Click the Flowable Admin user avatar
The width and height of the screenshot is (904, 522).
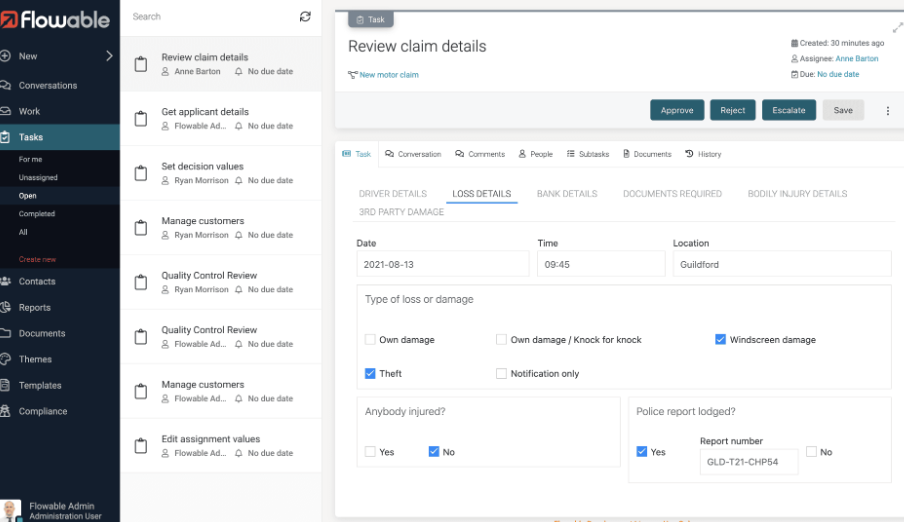click(x=11, y=510)
